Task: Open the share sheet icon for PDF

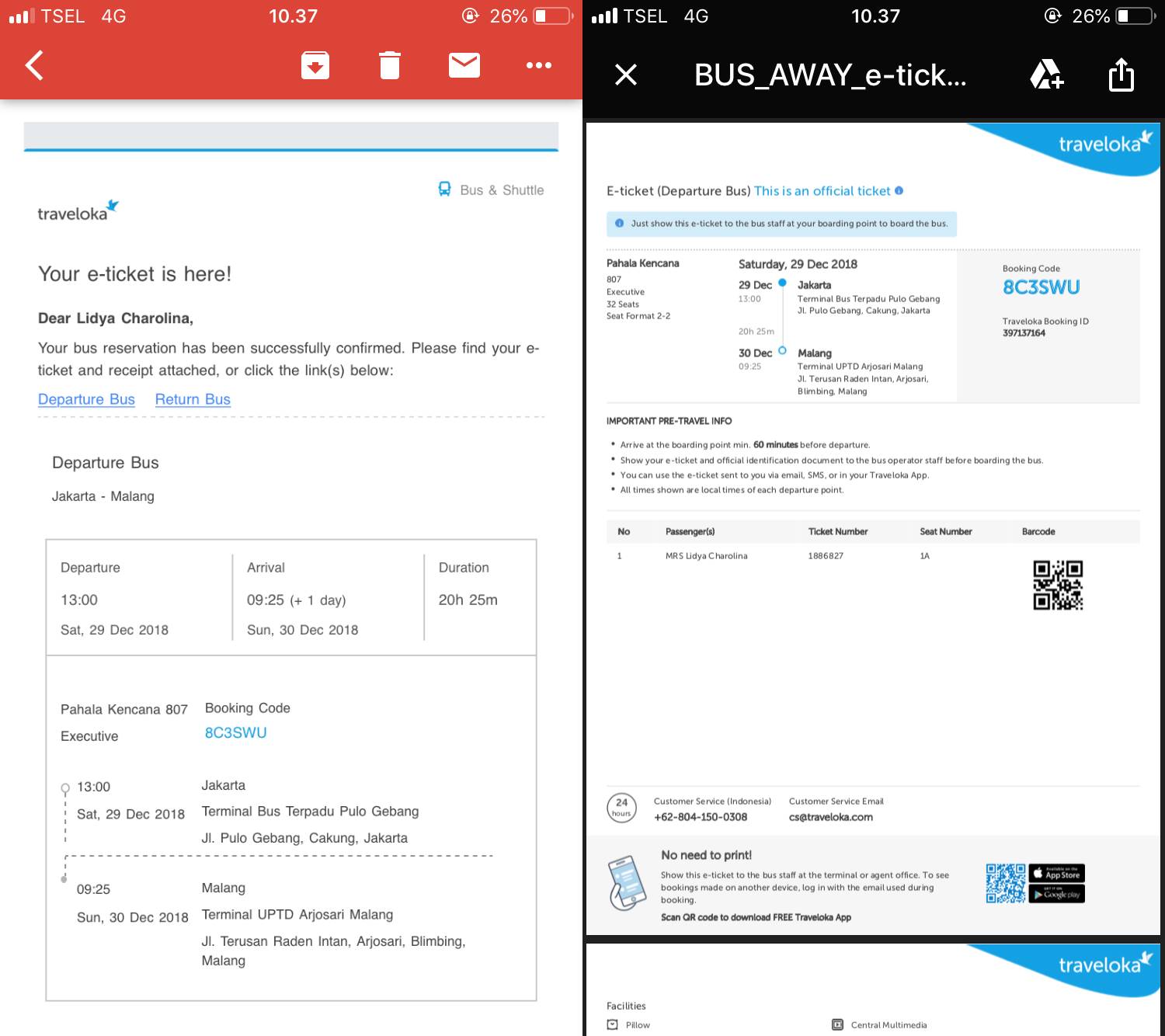Action: (1122, 75)
